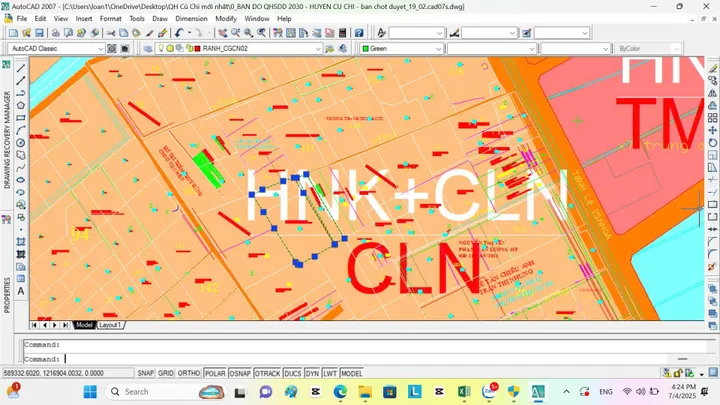The image size is (720, 405).
Task: Toggle ORTHO mode in status bar
Action: point(188,373)
